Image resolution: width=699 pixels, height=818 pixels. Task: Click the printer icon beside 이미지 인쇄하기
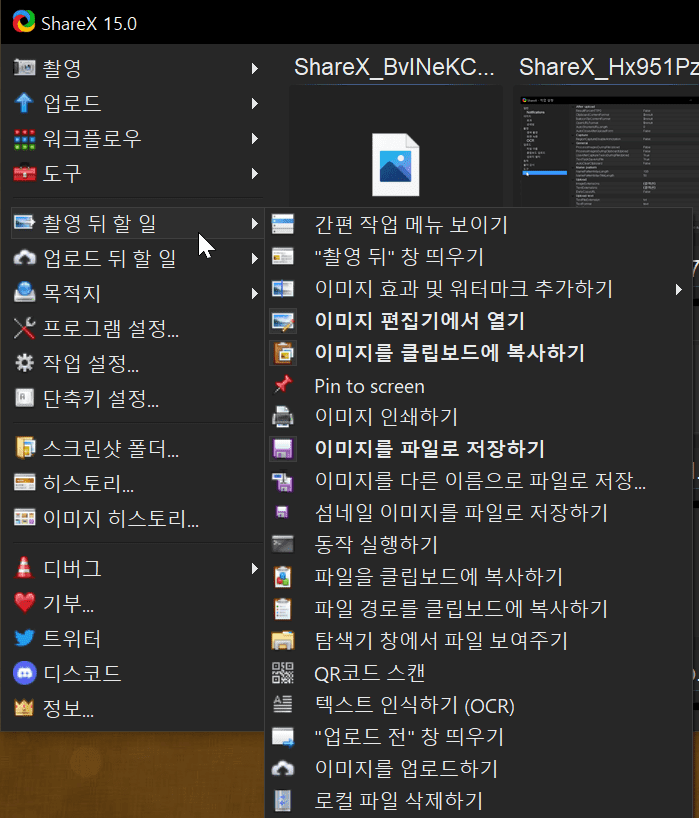click(x=283, y=417)
